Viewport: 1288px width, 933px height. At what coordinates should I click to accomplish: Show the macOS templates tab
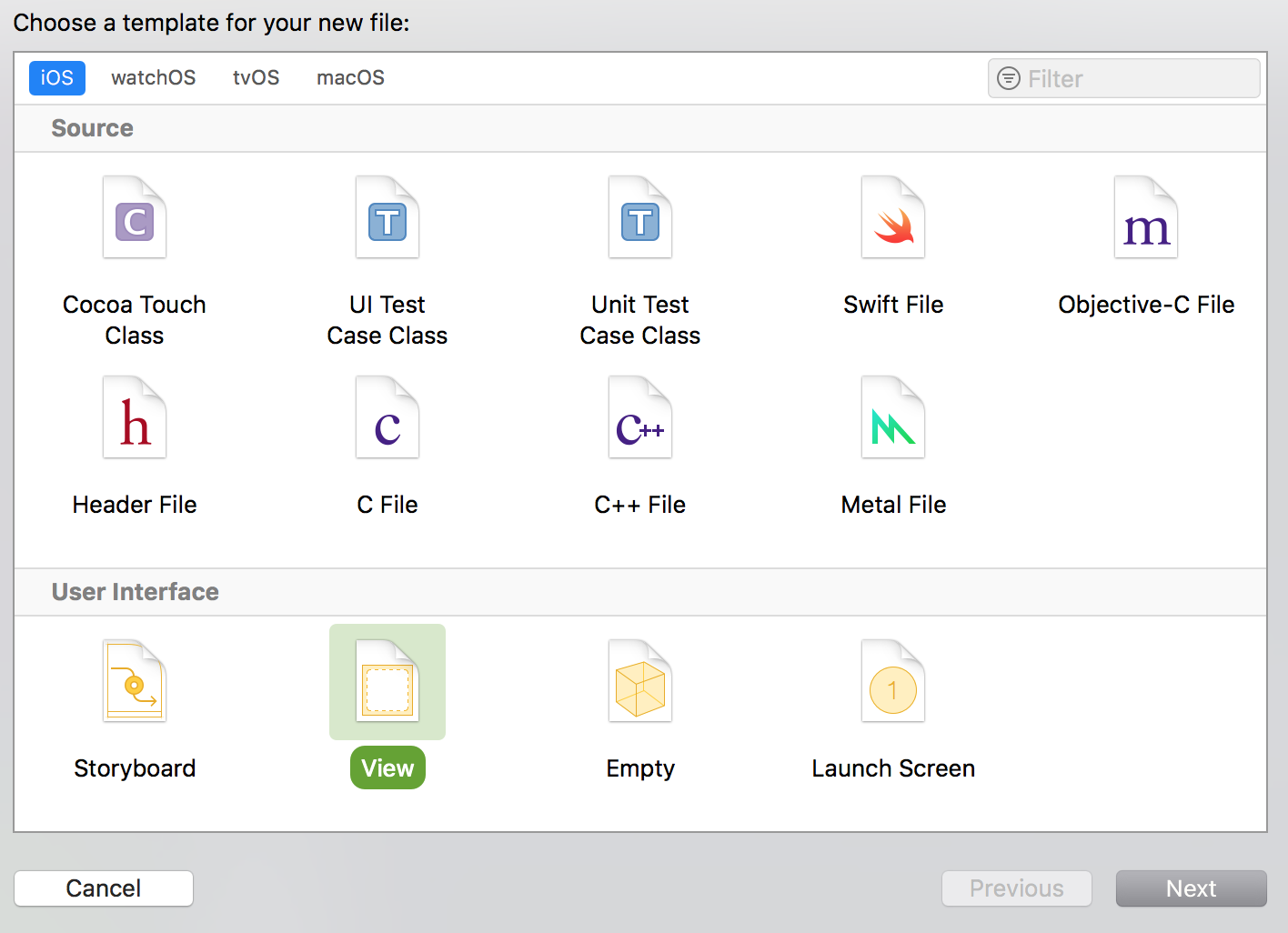click(x=350, y=78)
